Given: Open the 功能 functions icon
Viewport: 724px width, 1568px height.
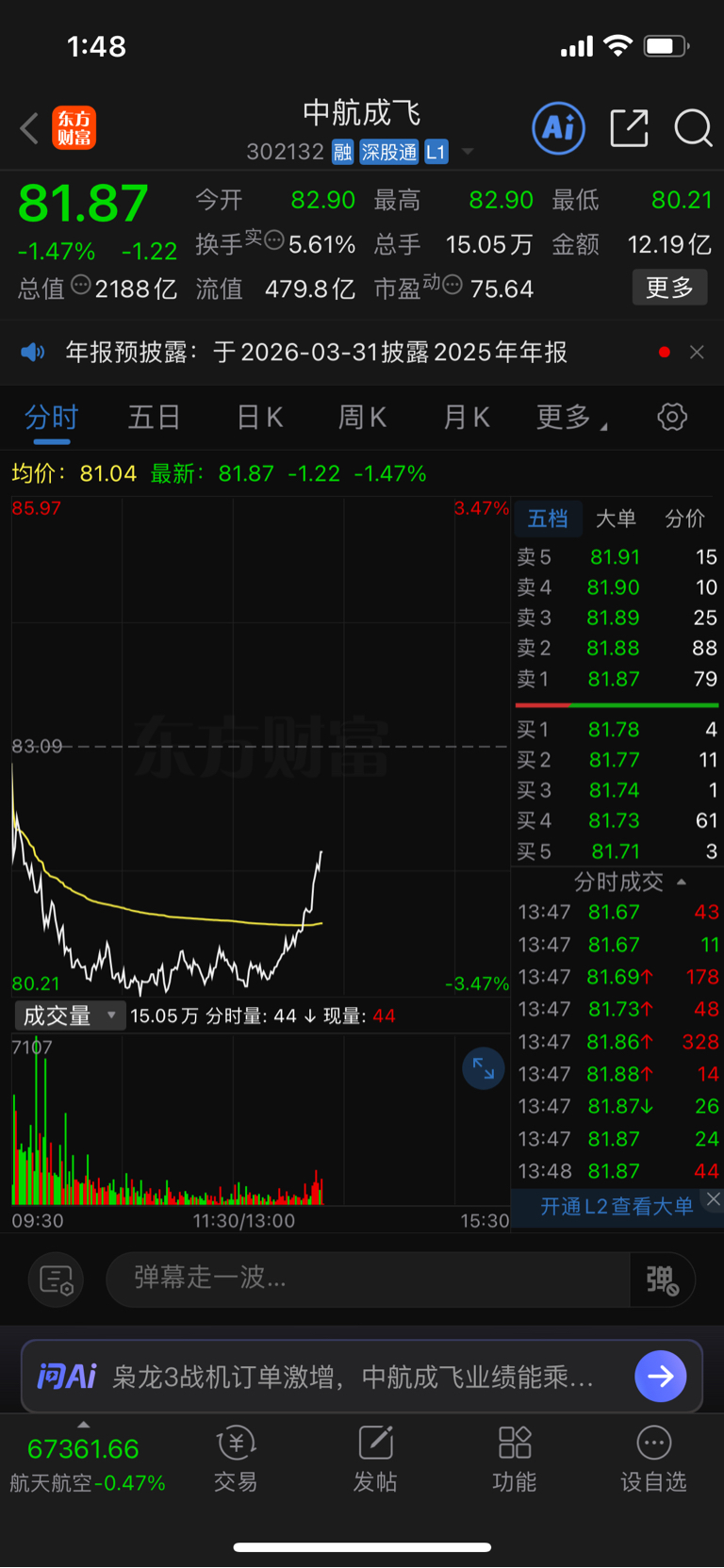Looking at the screenshot, I should tap(515, 1460).
